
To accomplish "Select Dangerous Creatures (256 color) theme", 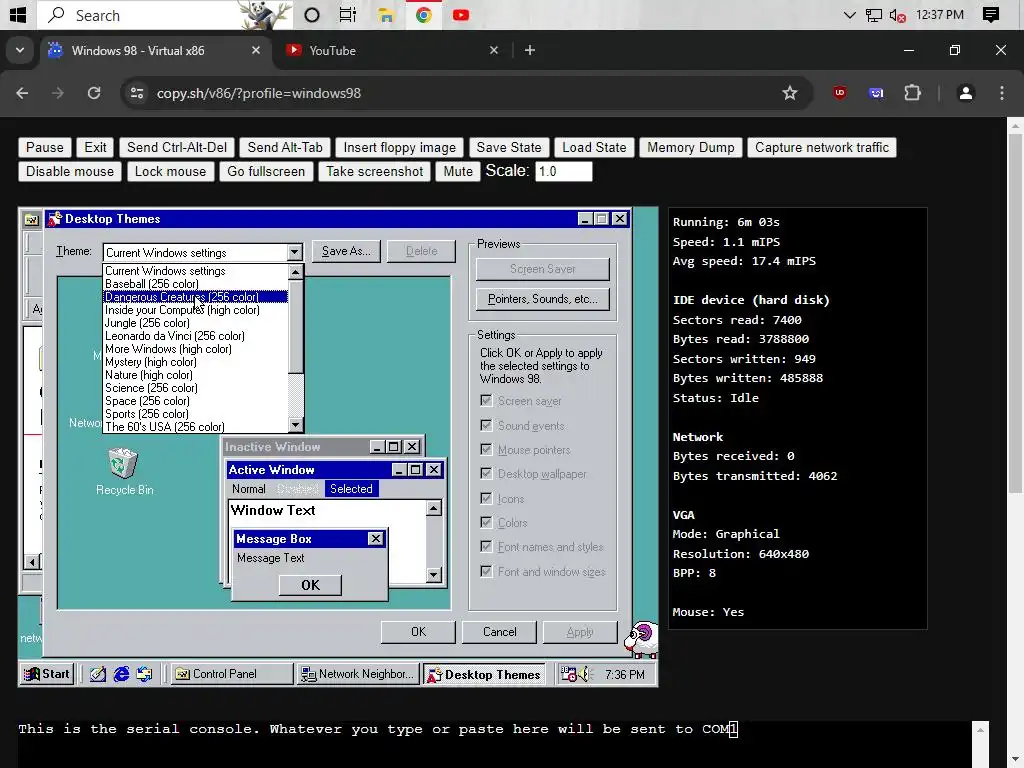I will point(196,297).
